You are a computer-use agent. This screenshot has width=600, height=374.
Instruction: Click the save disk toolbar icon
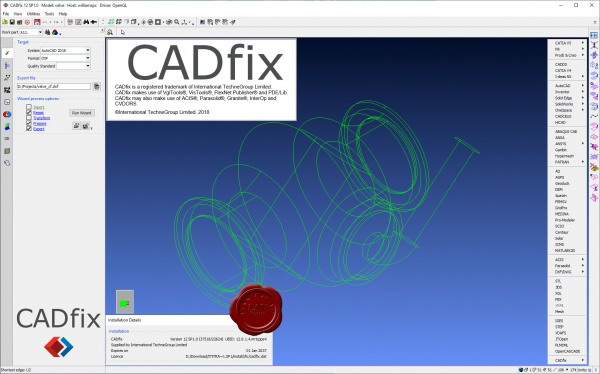point(12,22)
